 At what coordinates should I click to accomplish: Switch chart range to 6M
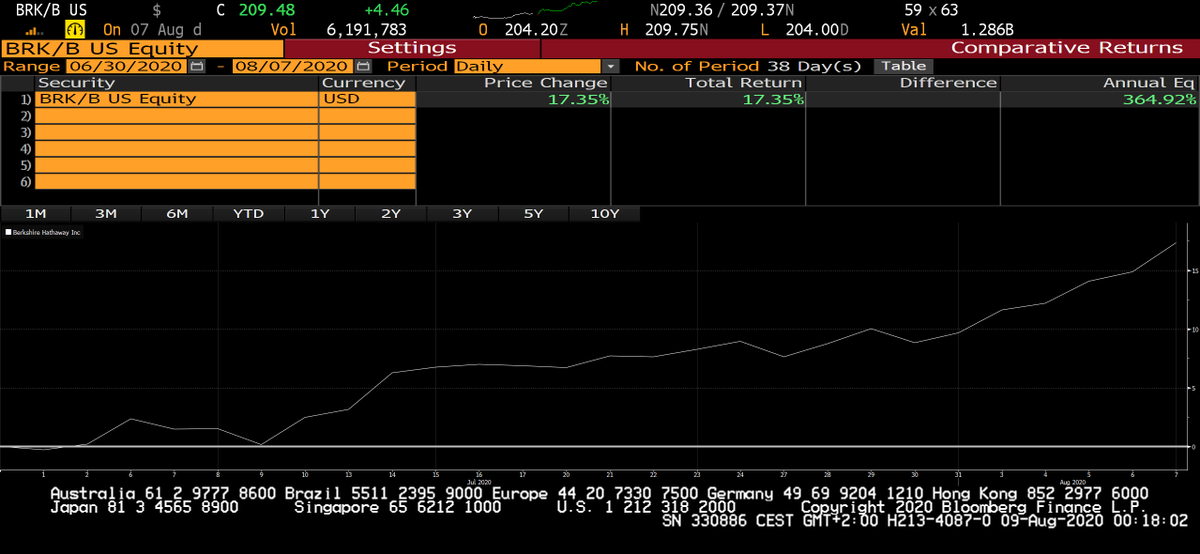point(177,213)
